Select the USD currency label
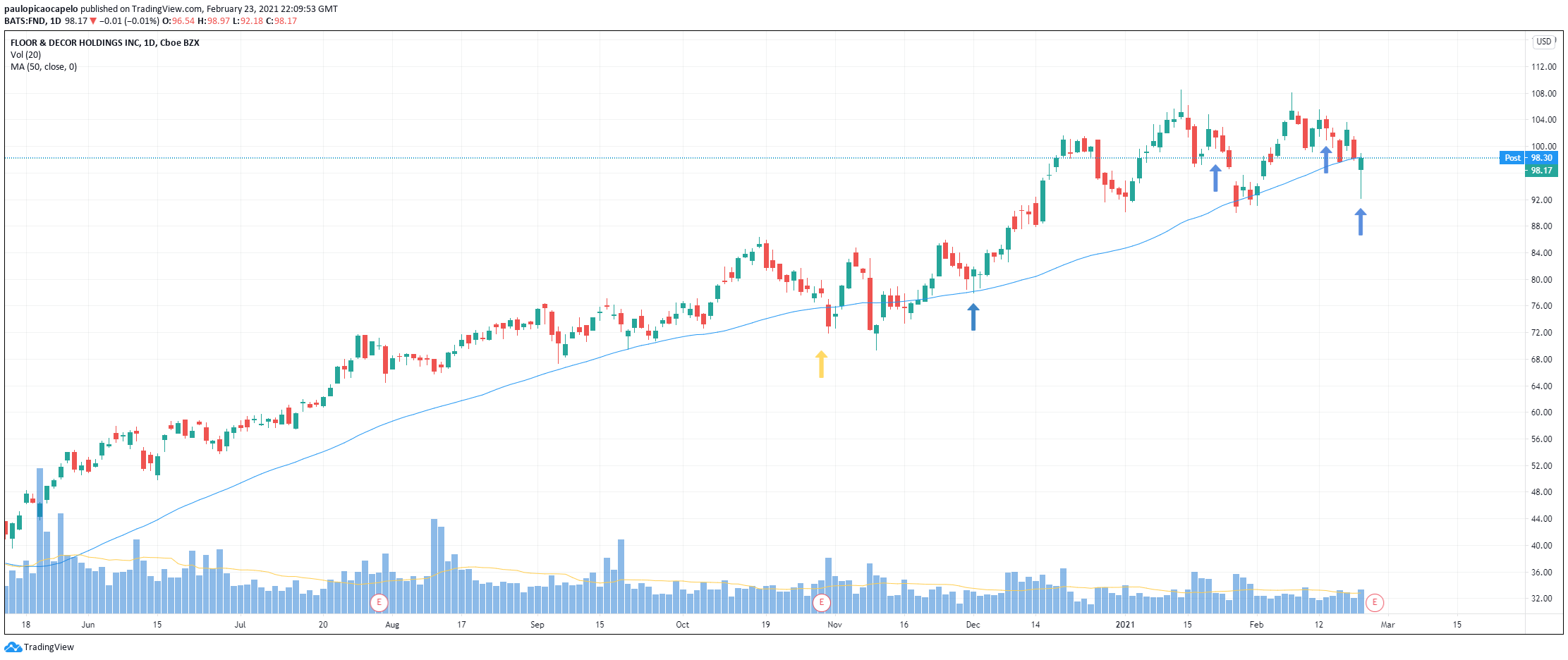Screen dimensions: 1568x660 pyautogui.click(x=1544, y=42)
